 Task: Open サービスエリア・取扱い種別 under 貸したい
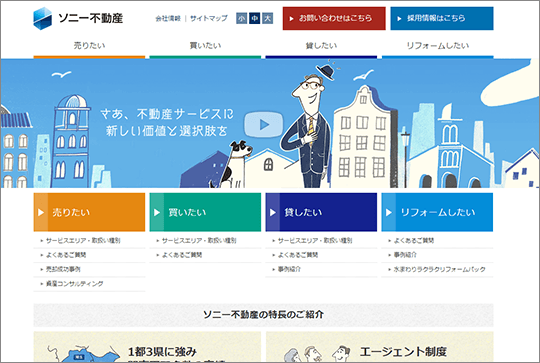click(315, 241)
